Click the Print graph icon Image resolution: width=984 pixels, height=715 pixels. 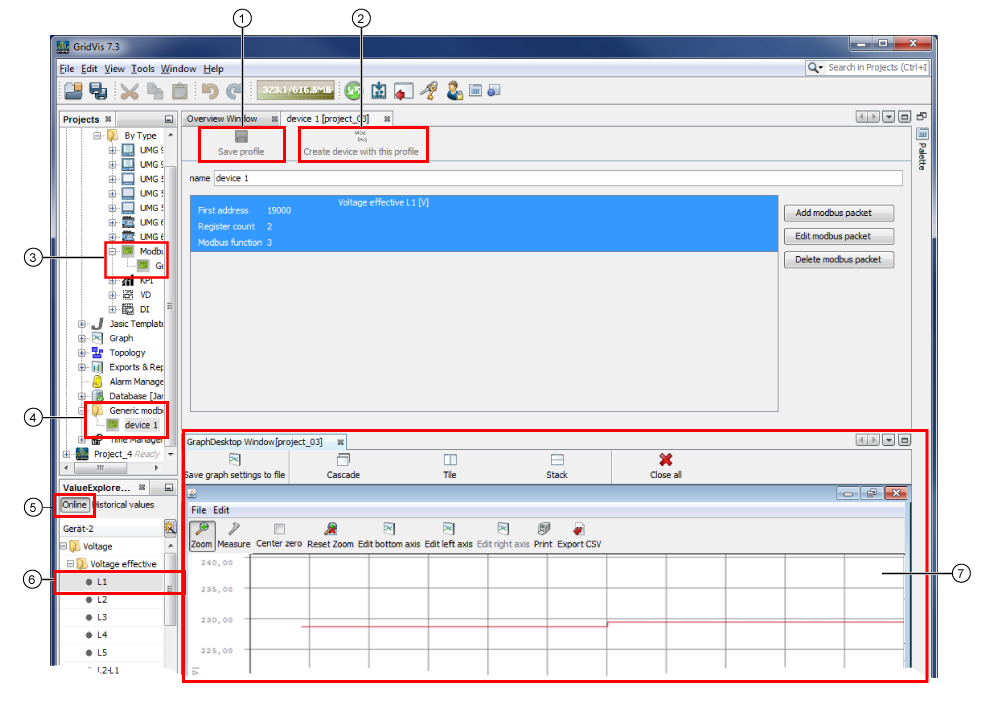(x=543, y=530)
